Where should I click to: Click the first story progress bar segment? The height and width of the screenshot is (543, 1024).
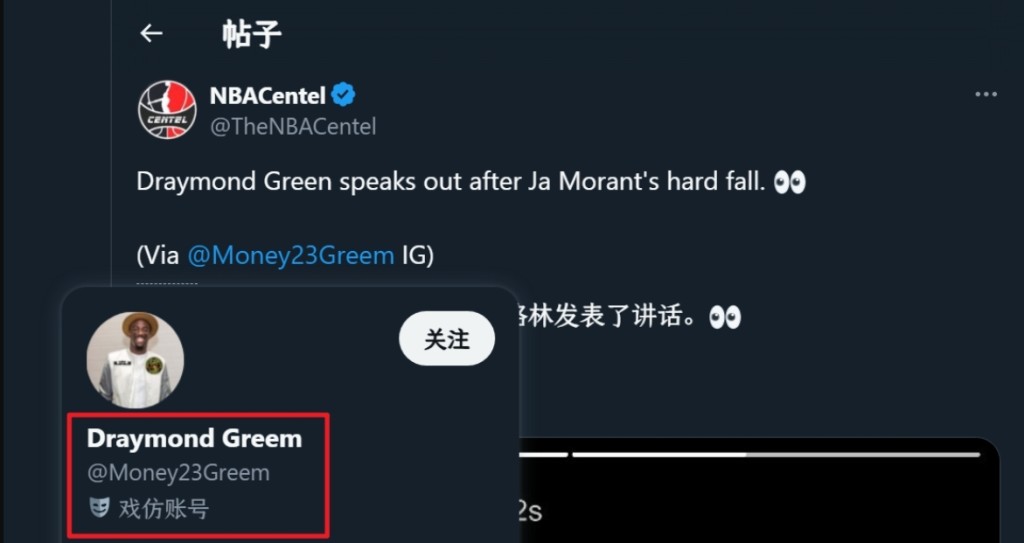(544, 454)
